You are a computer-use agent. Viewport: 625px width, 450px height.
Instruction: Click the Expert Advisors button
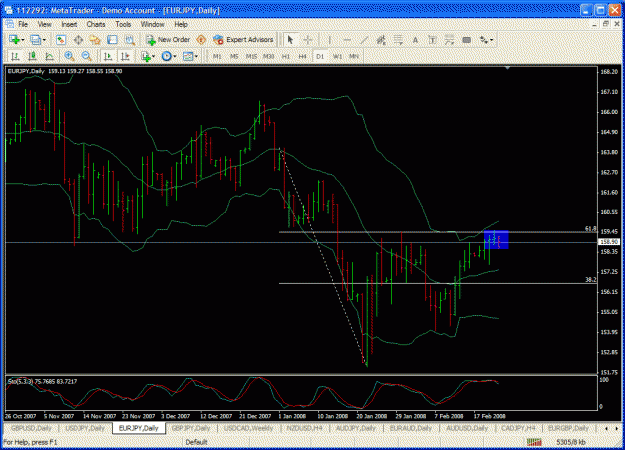click(x=244, y=40)
